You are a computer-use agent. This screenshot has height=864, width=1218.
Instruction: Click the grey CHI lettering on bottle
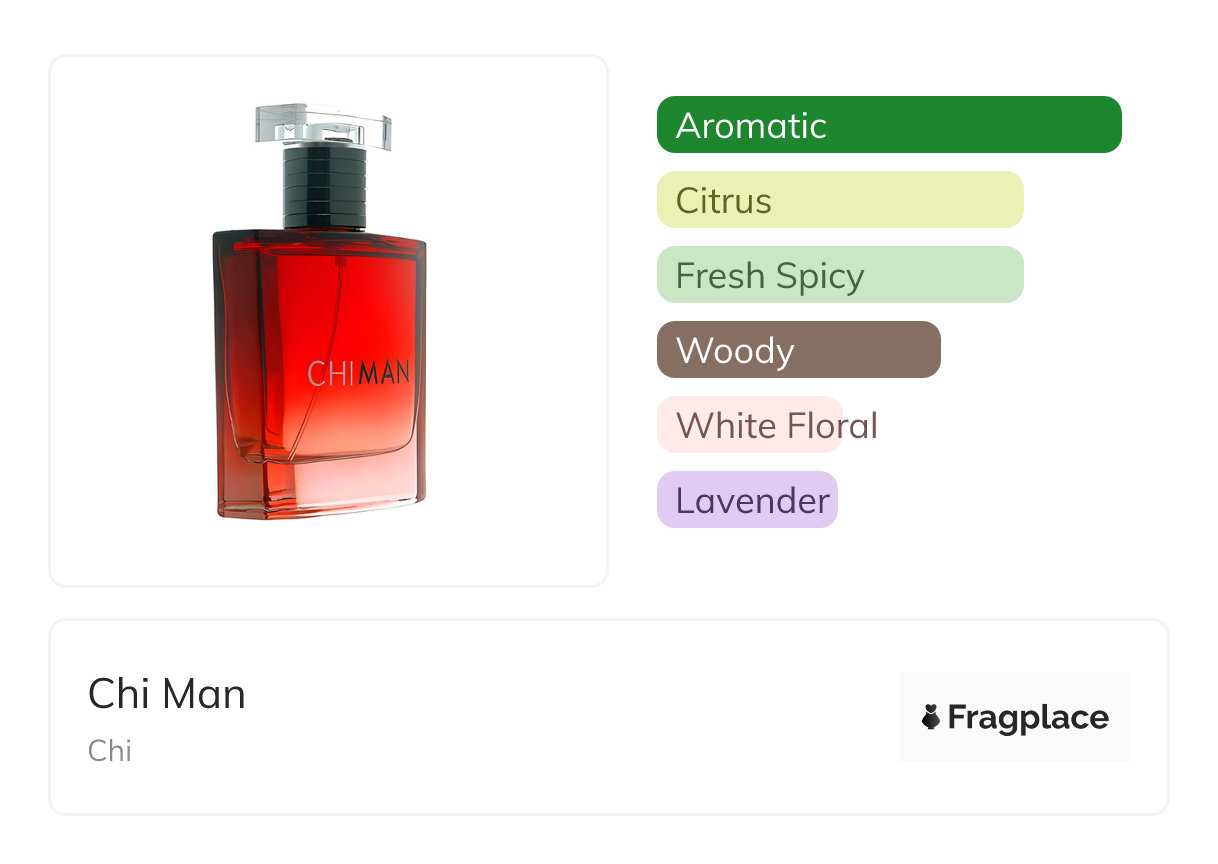tap(332, 373)
